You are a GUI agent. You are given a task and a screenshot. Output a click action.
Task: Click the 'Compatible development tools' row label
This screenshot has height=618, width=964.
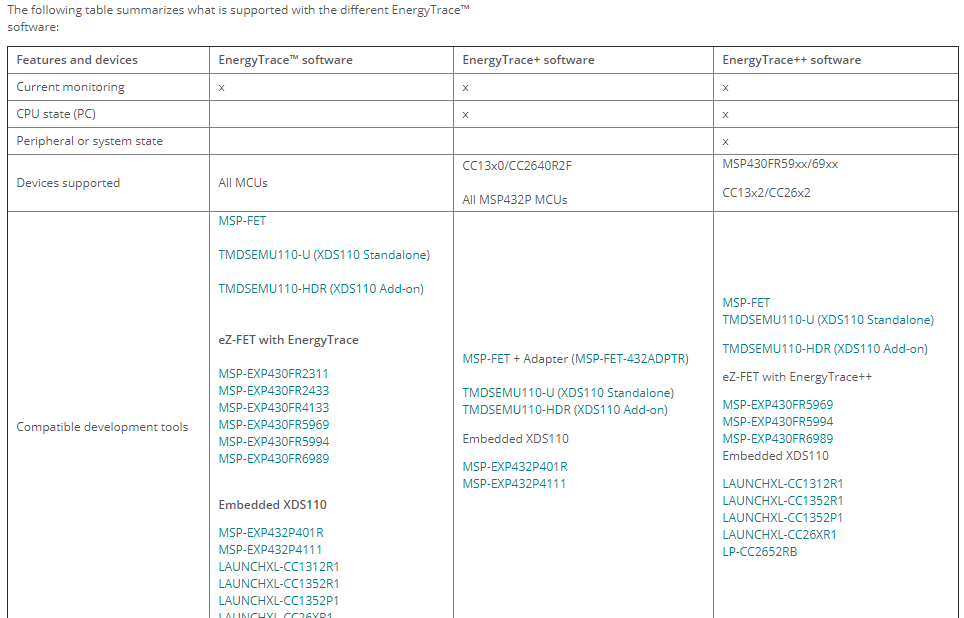point(102,427)
